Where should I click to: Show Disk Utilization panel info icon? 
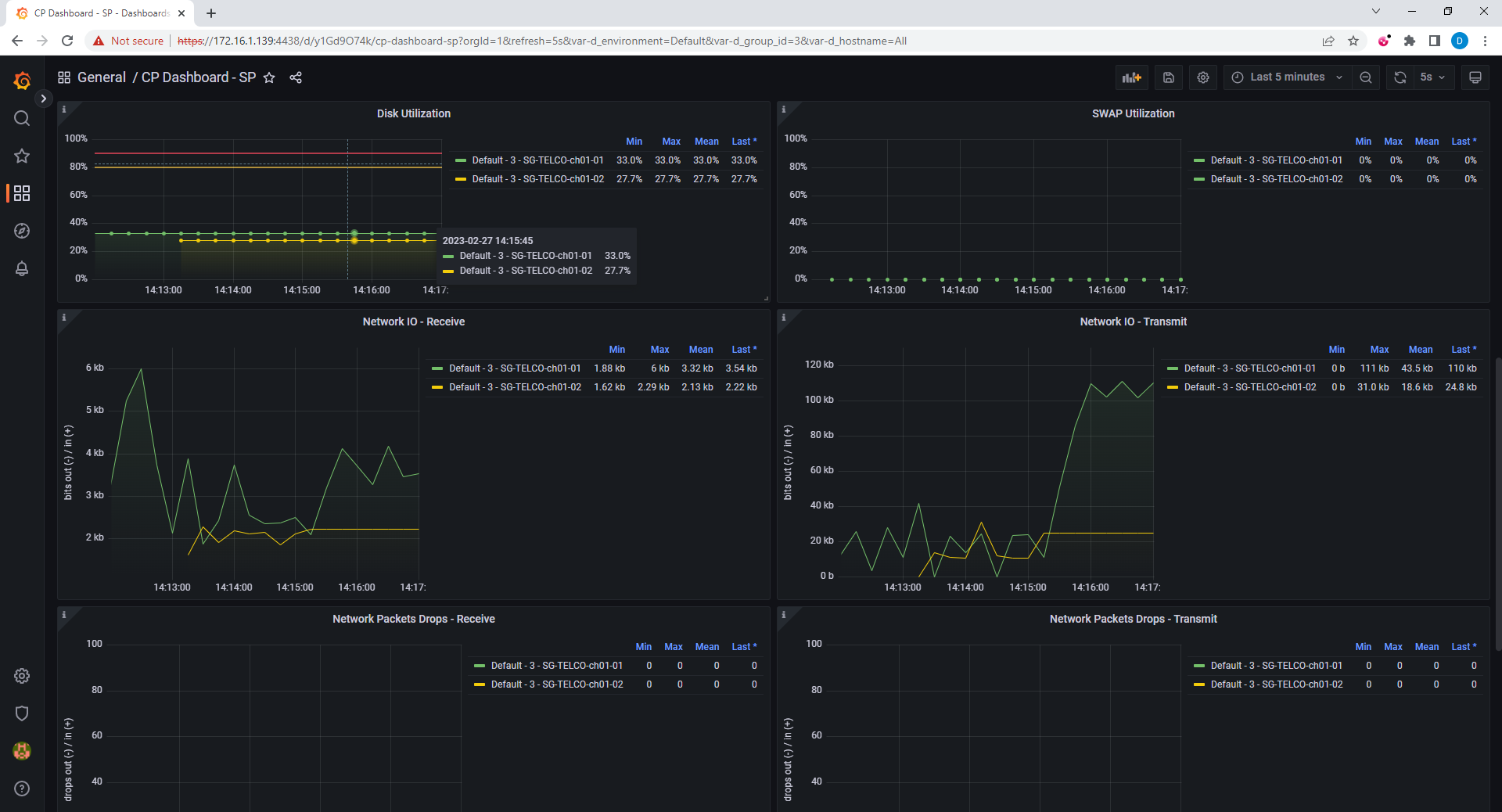64,110
